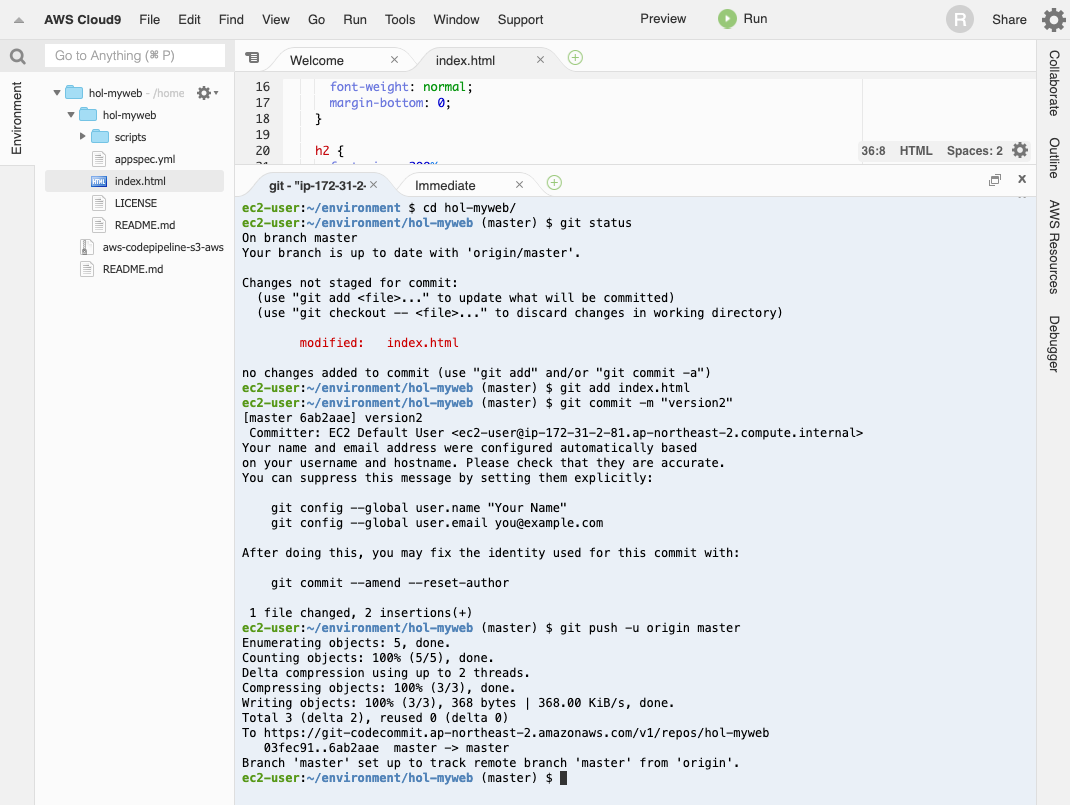
Task: Click the Preview button
Action: point(663,19)
